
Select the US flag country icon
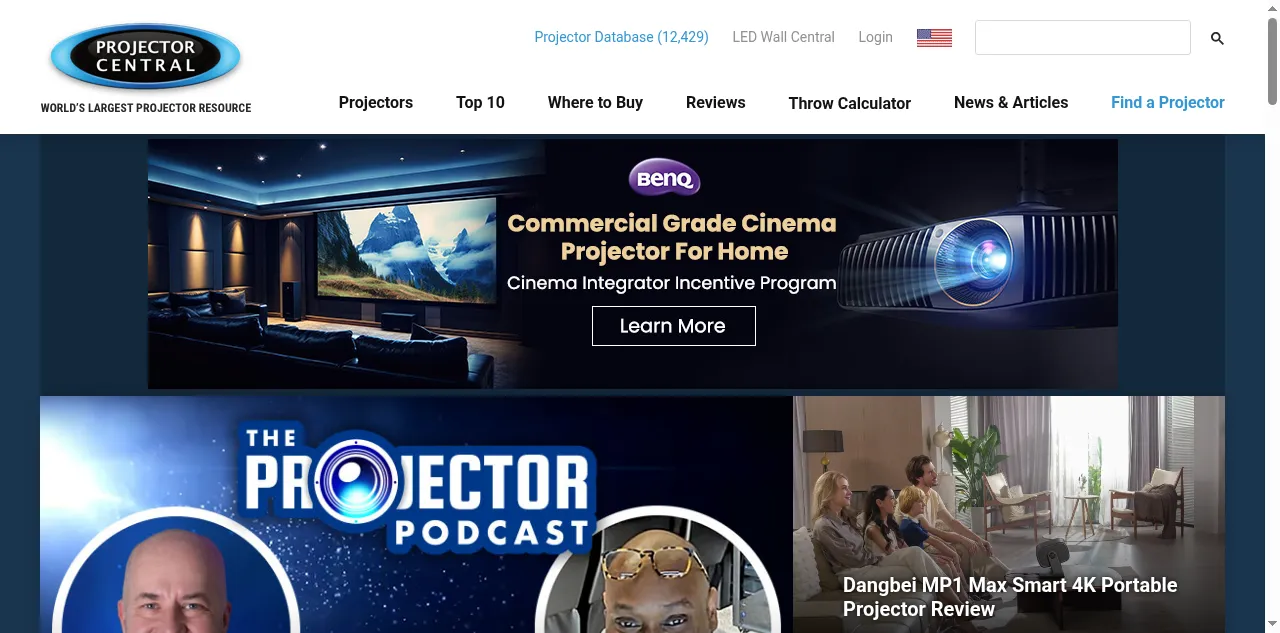[x=934, y=38]
